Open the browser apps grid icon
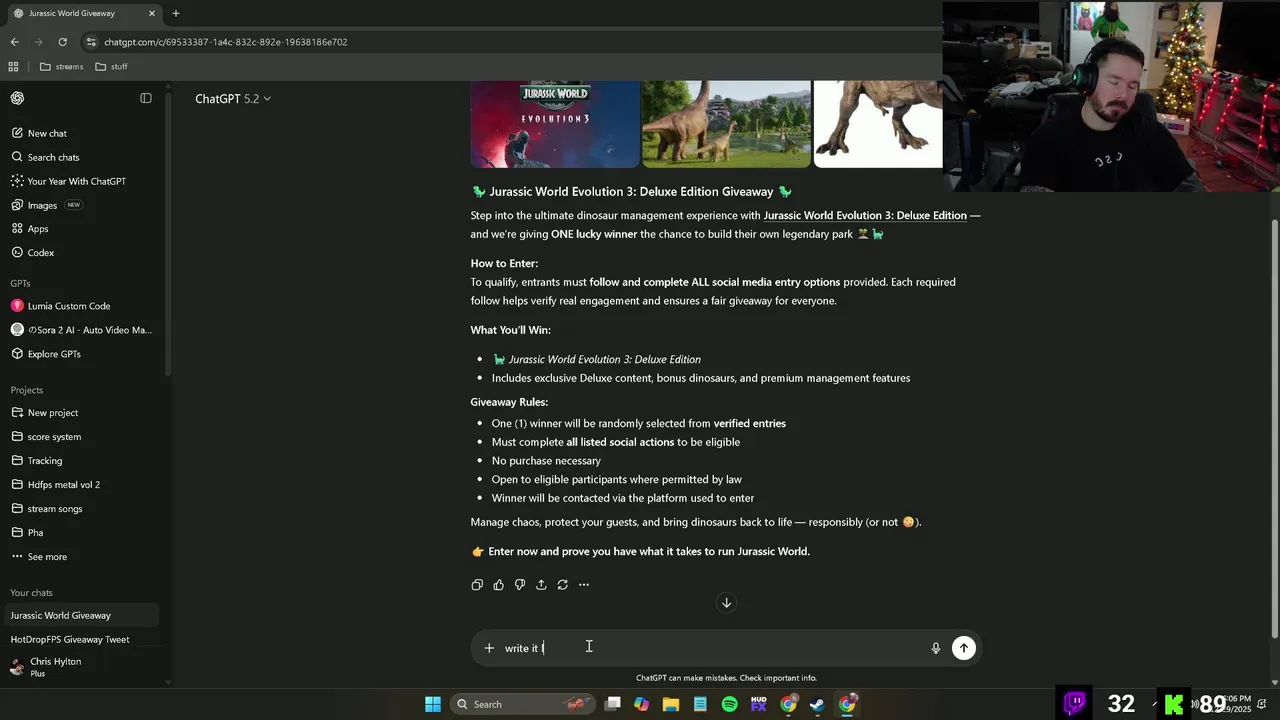Image resolution: width=1280 pixels, height=720 pixels. 13,67
